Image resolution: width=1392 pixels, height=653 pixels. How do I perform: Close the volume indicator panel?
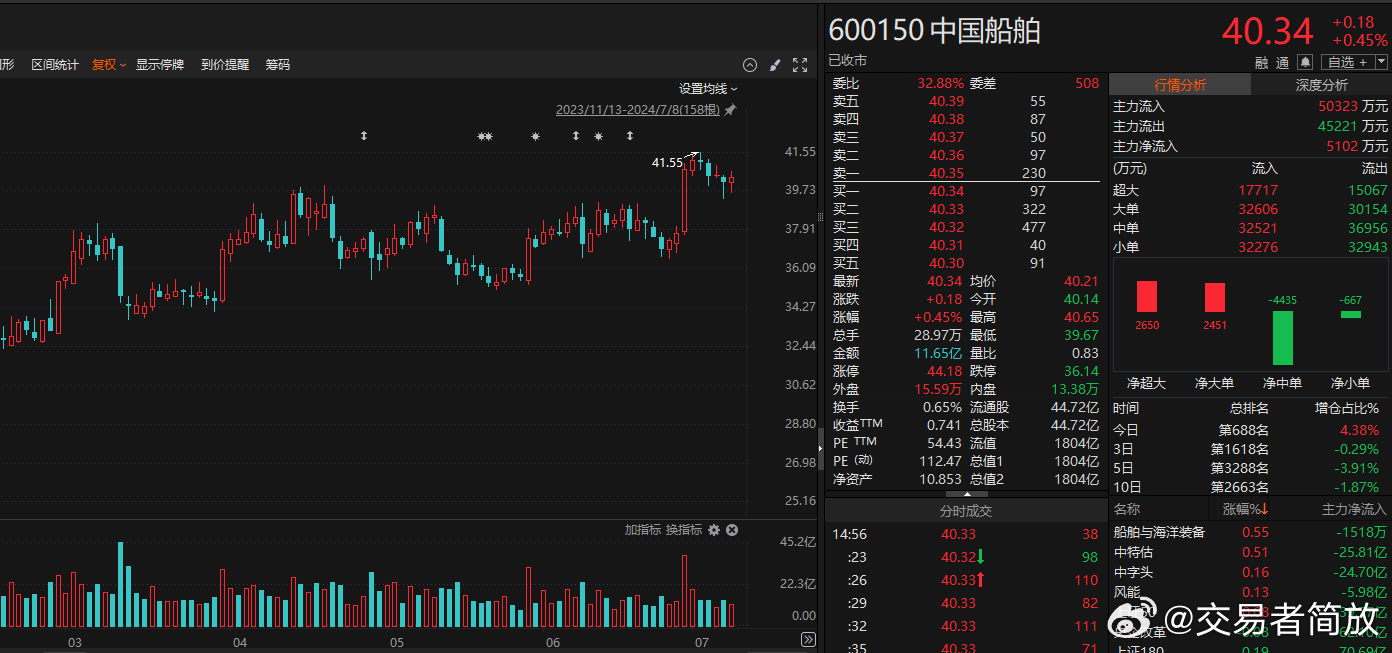(x=732, y=530)
